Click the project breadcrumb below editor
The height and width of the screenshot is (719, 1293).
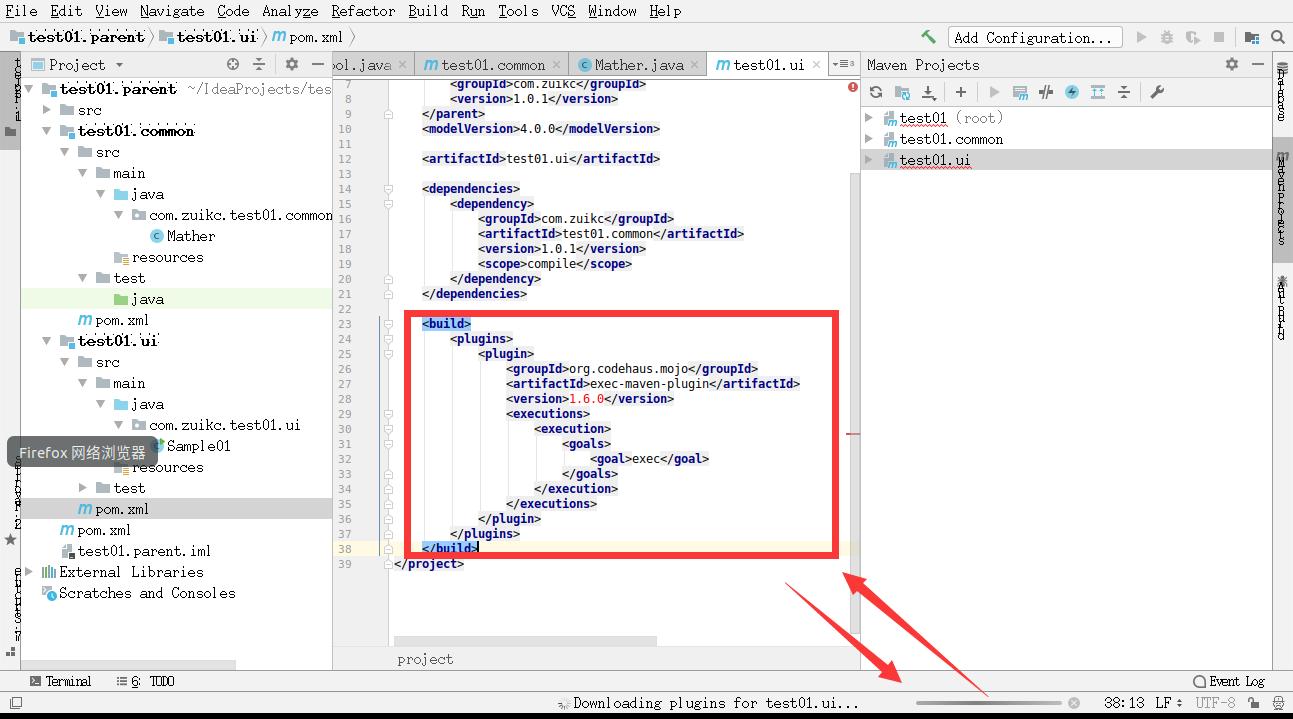[x=425, y=659]
